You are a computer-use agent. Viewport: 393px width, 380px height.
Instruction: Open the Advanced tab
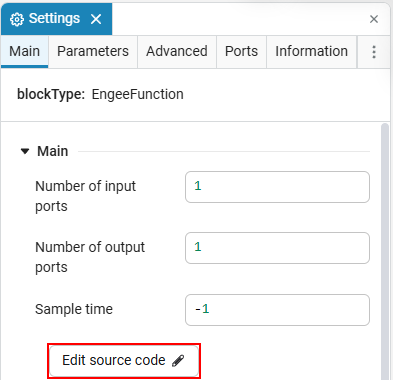177,52
